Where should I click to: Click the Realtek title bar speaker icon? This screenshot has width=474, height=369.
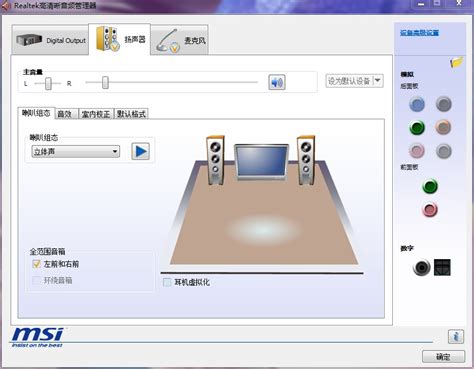point(6,6)
